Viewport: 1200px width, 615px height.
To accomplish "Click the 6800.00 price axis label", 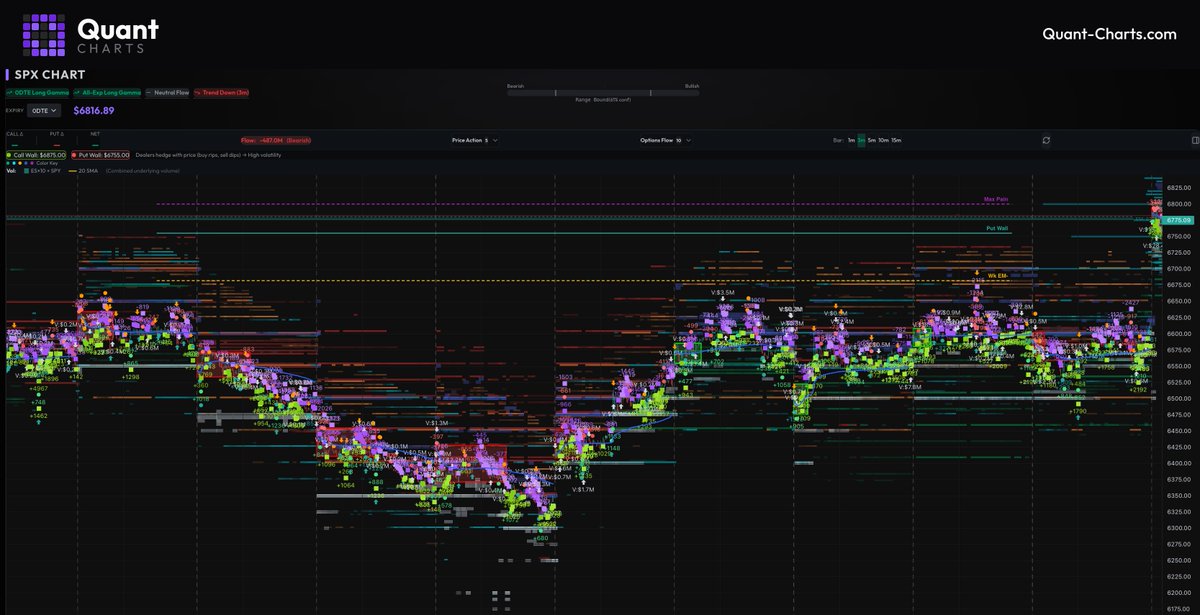I will tap(1177, 204).
